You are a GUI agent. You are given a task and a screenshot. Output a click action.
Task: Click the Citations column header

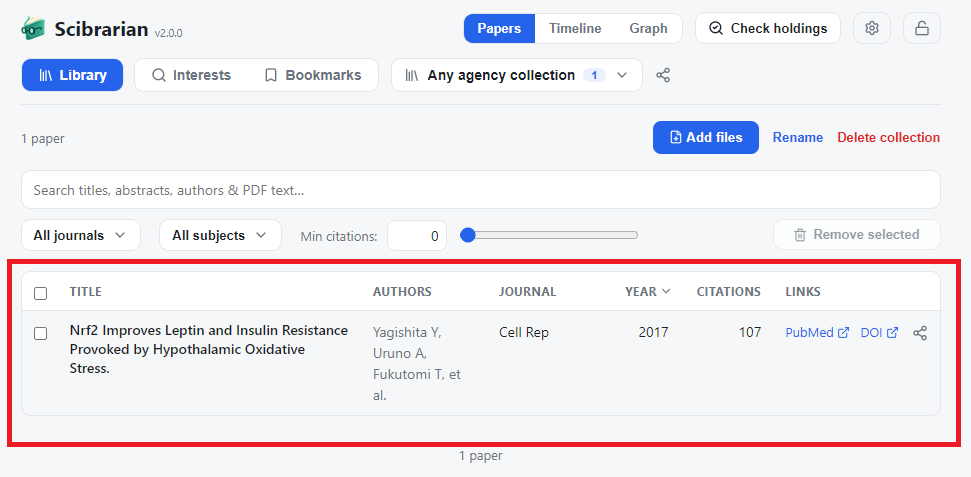[728, 291]
